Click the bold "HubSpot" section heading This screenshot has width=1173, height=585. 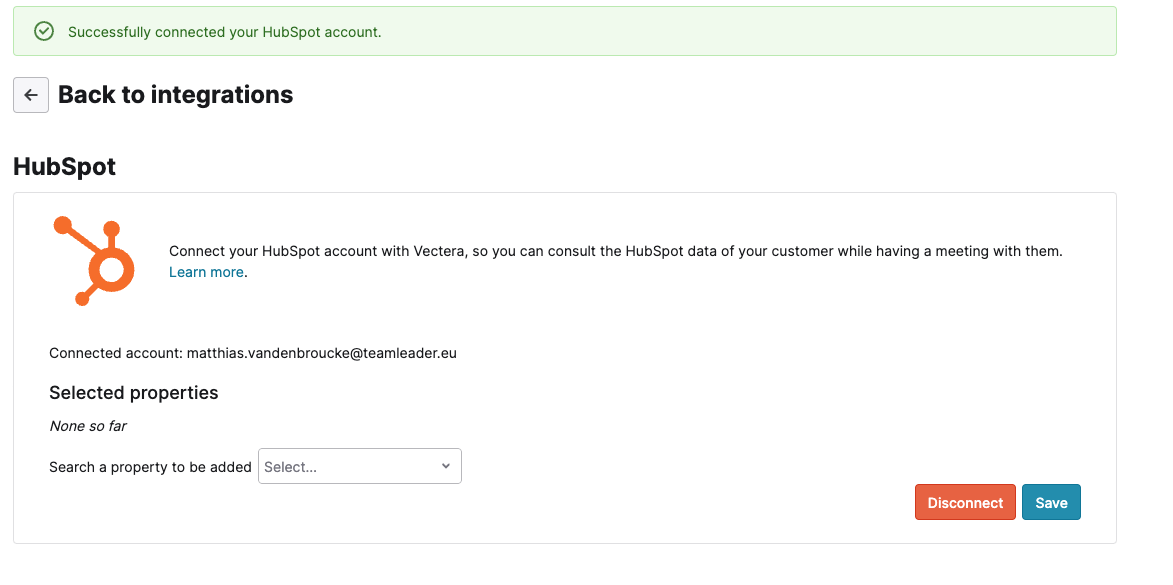64,167
